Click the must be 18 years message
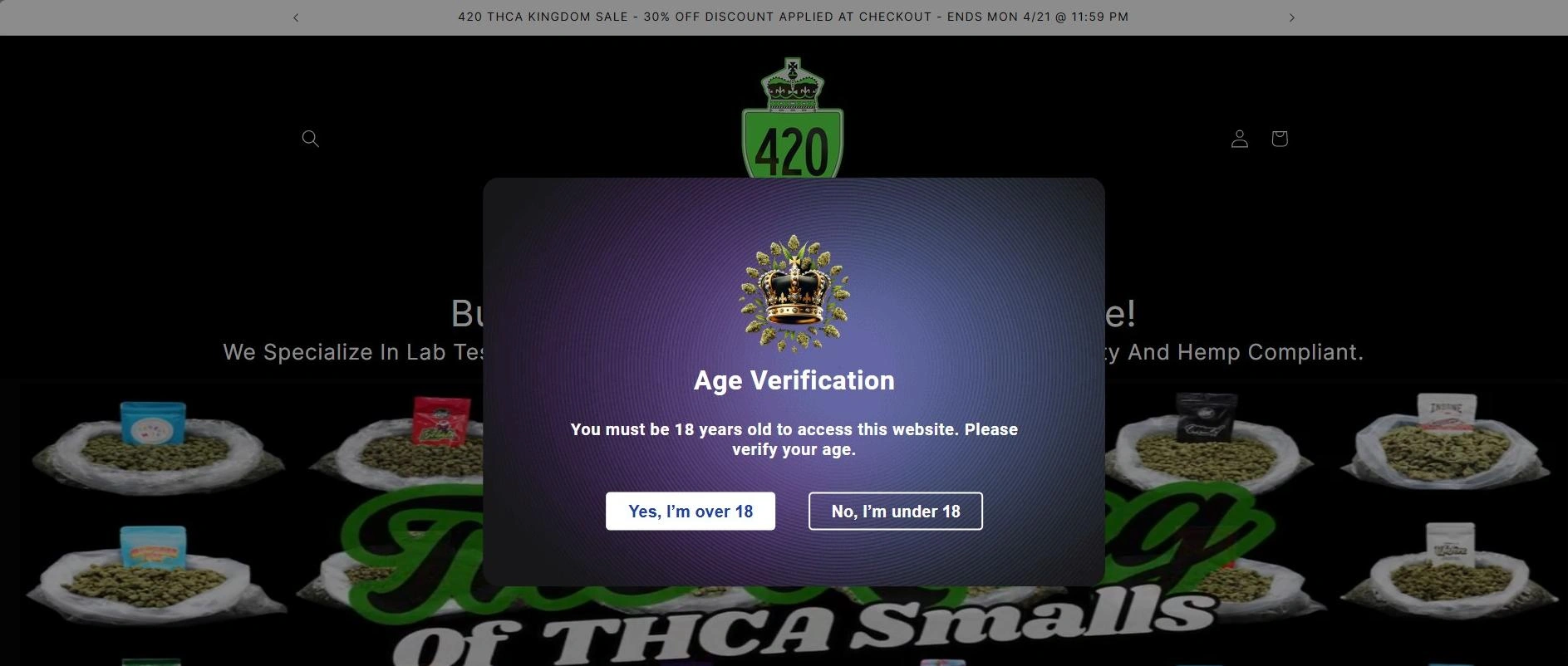 (x=794, y=439)
